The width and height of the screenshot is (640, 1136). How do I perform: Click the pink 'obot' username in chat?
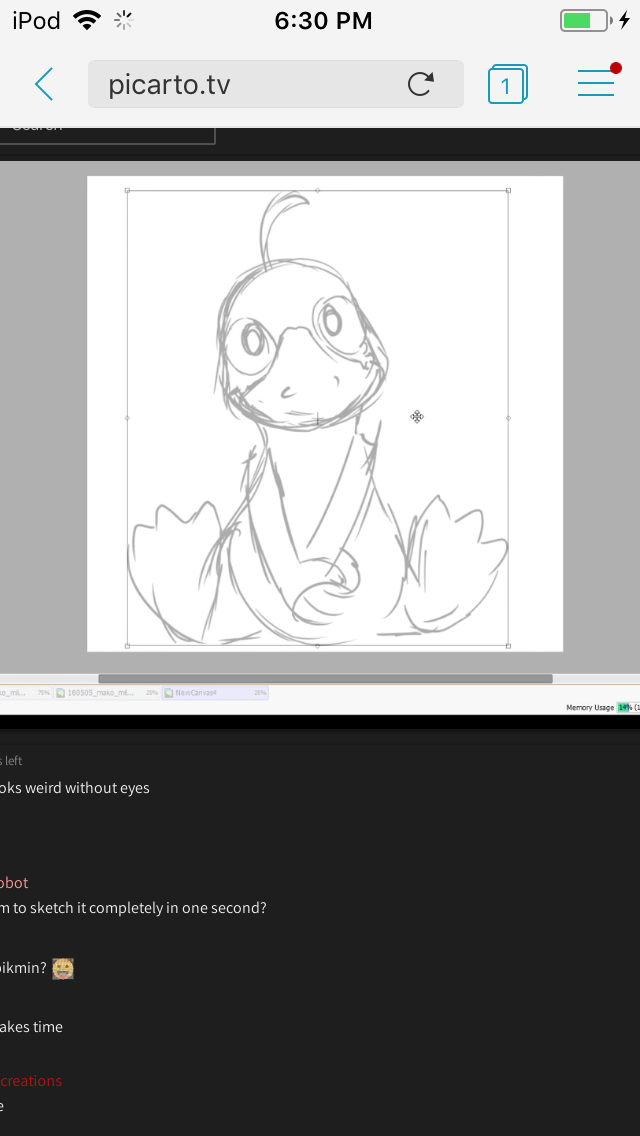click(x=14, y=882)
